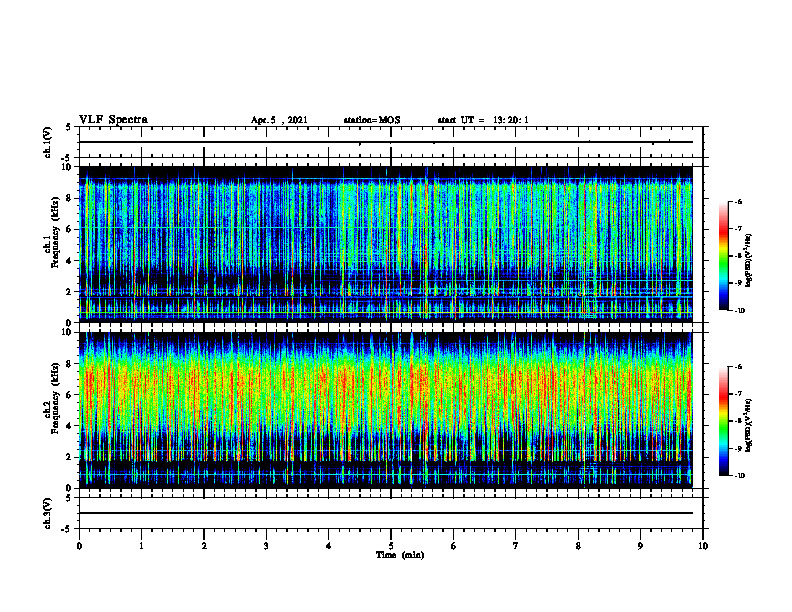Click the "8" kHz tick on ch.1 frequency axis
Screen dimensions: 792x612
click(70, 198)
